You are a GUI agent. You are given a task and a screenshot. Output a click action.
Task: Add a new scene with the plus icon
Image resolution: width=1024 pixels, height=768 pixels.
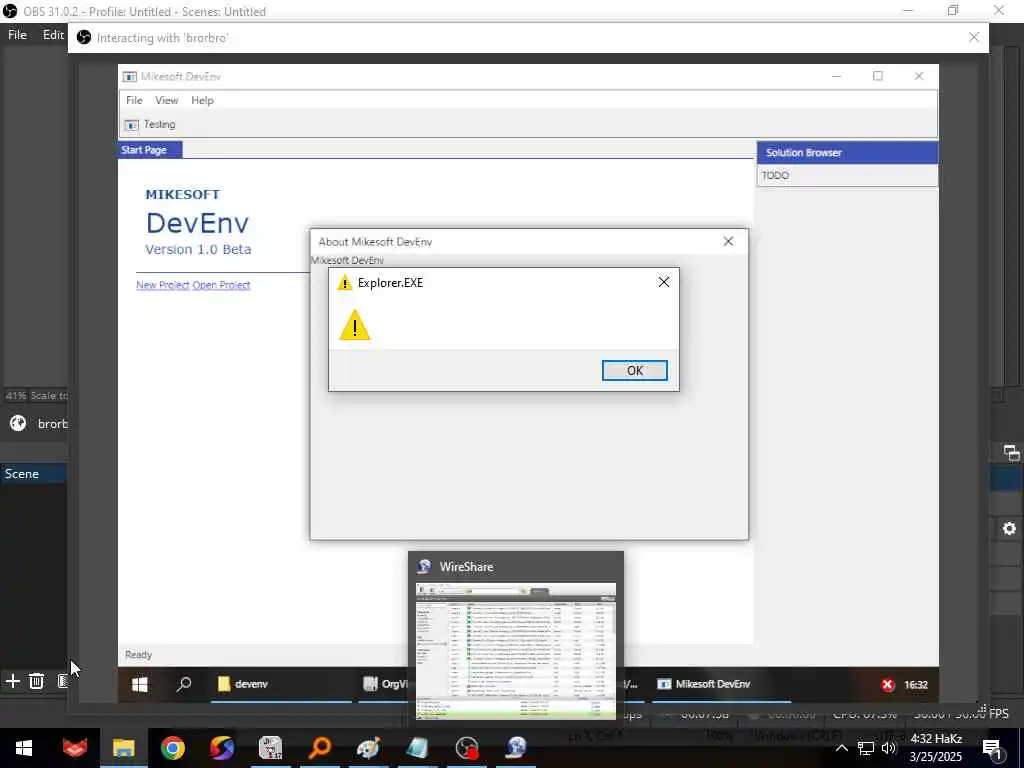pos(12,681)
